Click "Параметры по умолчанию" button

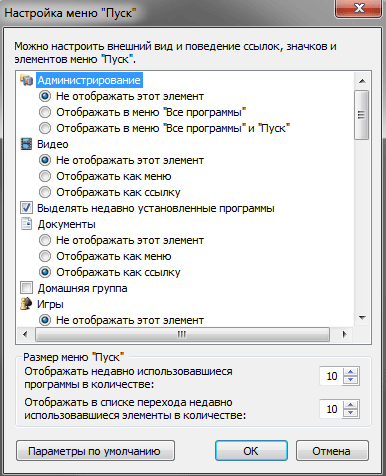click(95, 451)
